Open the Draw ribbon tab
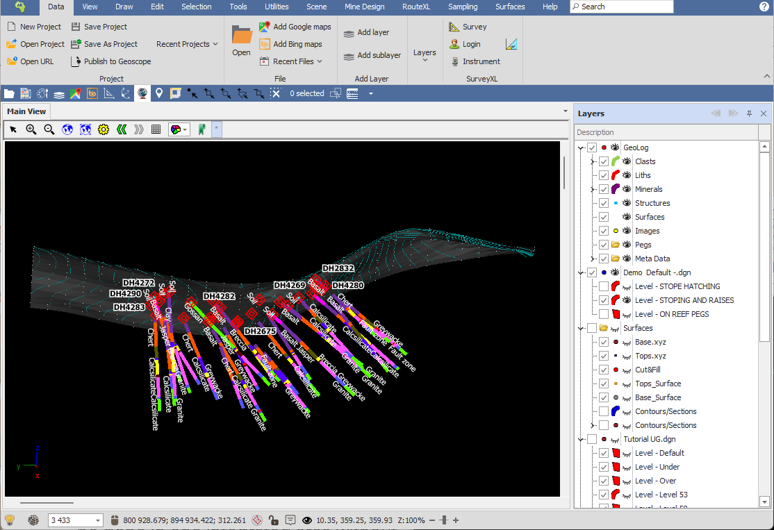774x530 pixels. [124, 7]
